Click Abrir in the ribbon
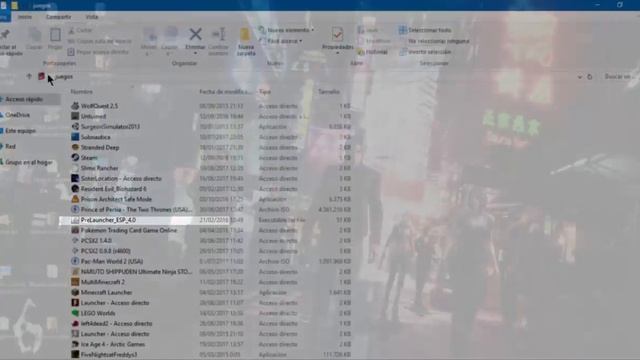 [368, 30]
